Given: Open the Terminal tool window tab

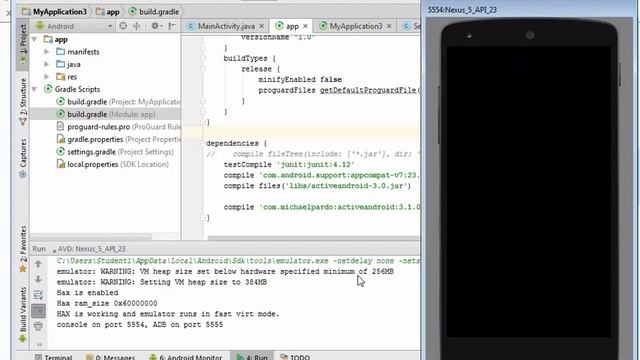Looking at the screenshot, I should pos(54,357).
